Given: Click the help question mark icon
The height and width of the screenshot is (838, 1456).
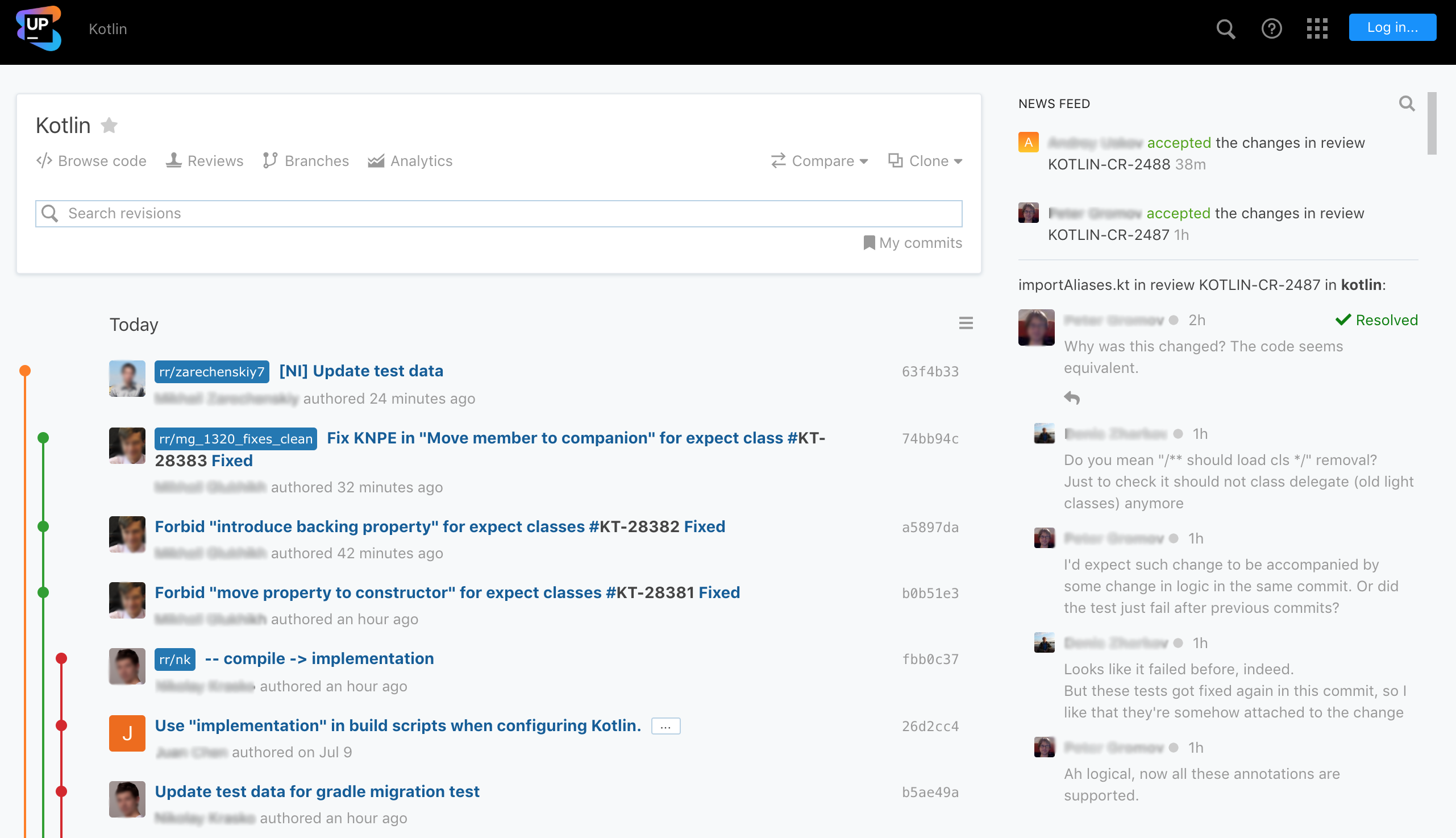Looking at the screenshot, I should pos(1272,28).
